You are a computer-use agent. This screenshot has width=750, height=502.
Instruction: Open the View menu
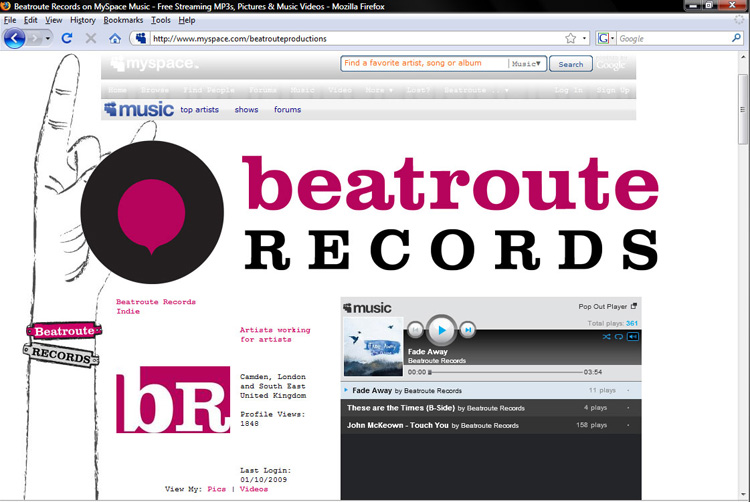pos(54,20)
